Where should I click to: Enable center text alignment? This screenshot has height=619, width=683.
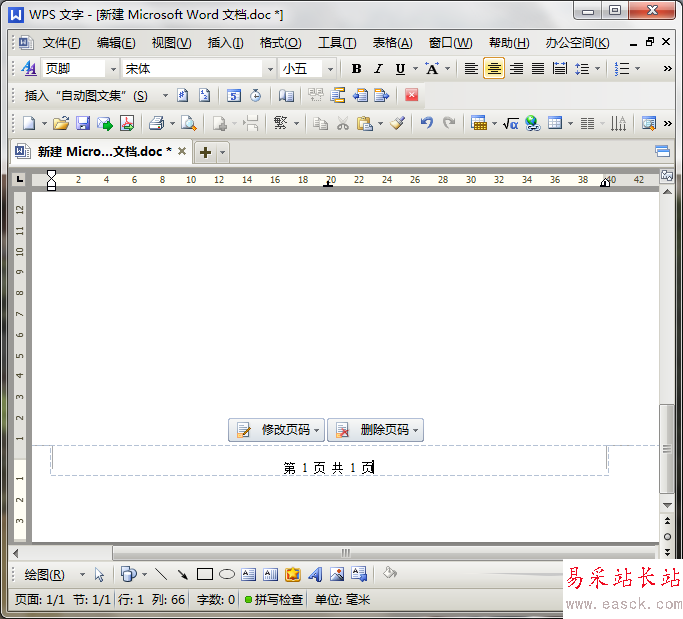(494, 69)
